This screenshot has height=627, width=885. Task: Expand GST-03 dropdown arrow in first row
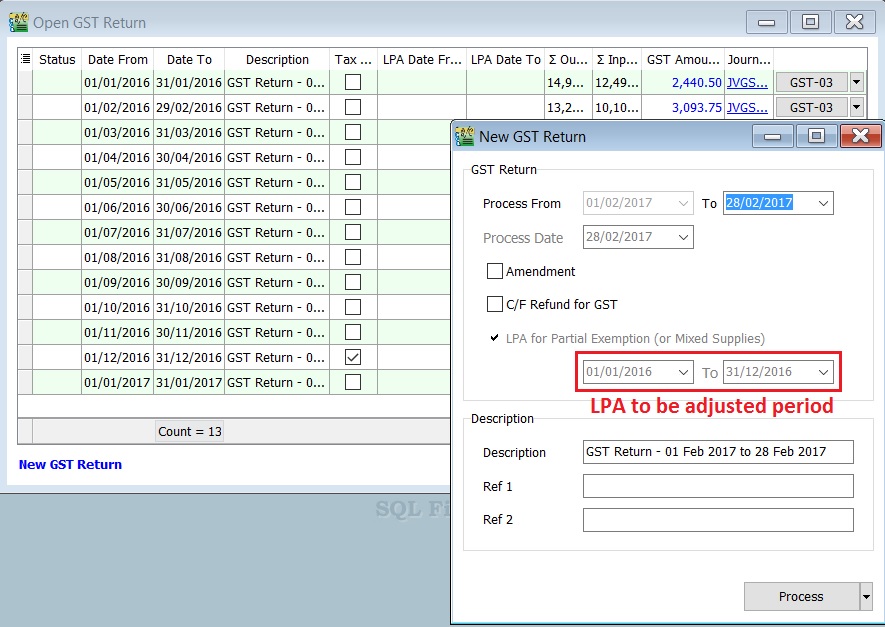coord(856,83)
